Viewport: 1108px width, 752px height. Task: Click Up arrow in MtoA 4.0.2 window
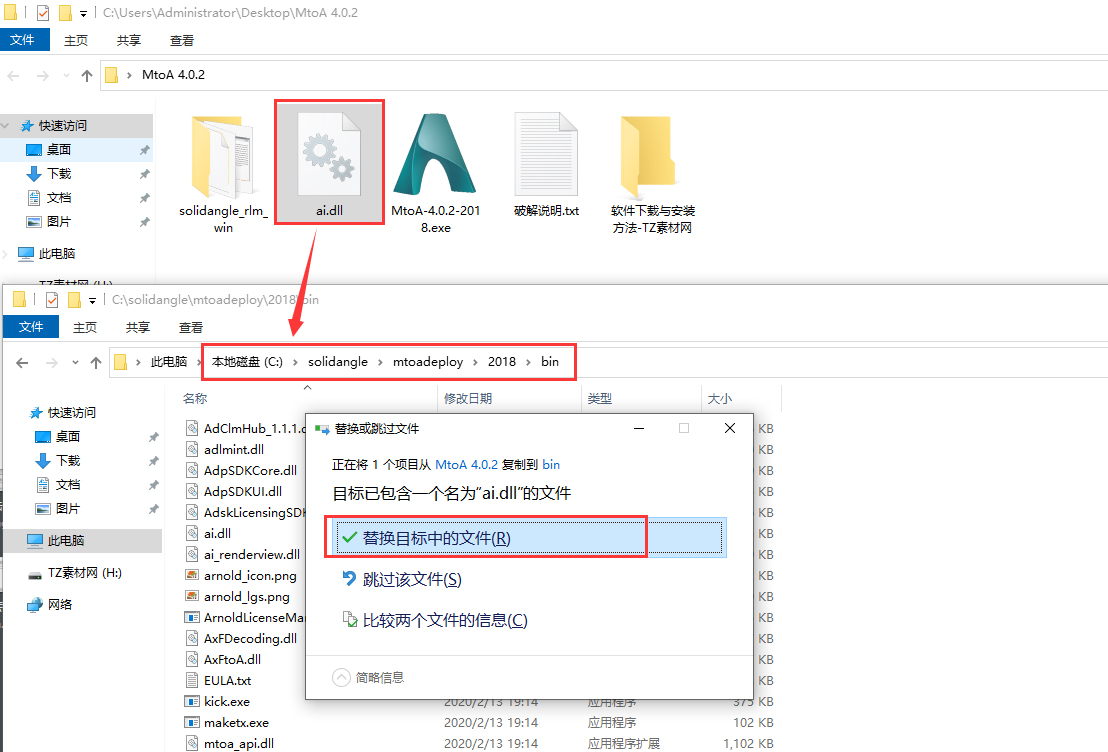(87, 76)
